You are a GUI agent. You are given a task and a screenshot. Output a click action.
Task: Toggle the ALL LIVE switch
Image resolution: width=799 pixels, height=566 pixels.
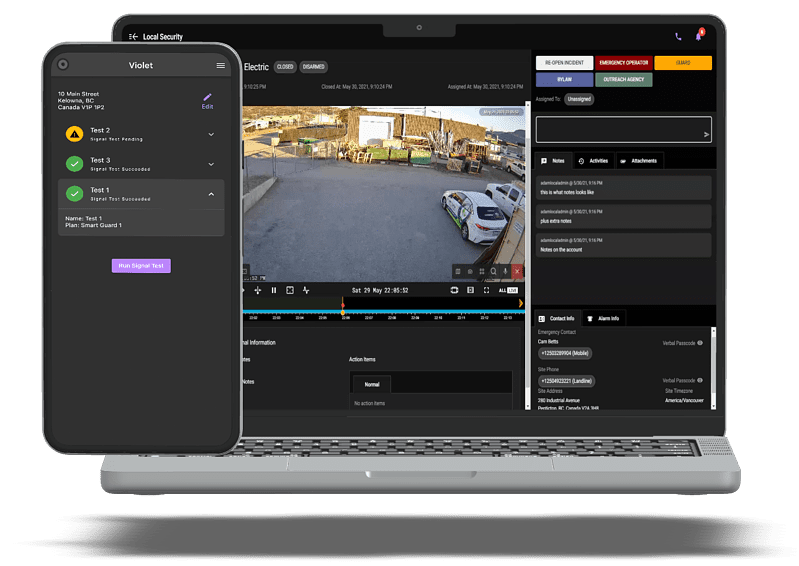point(508,290)
